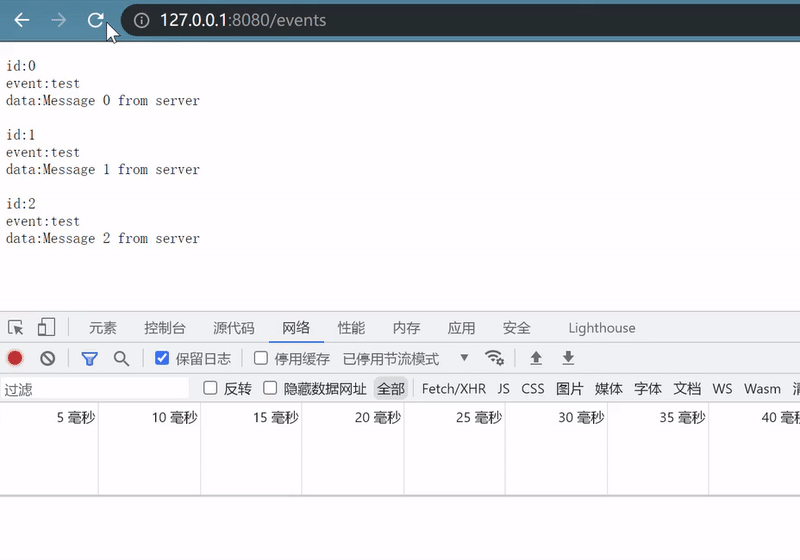
Task: Switch to the 控制台 tab
Action: point(165,327)
